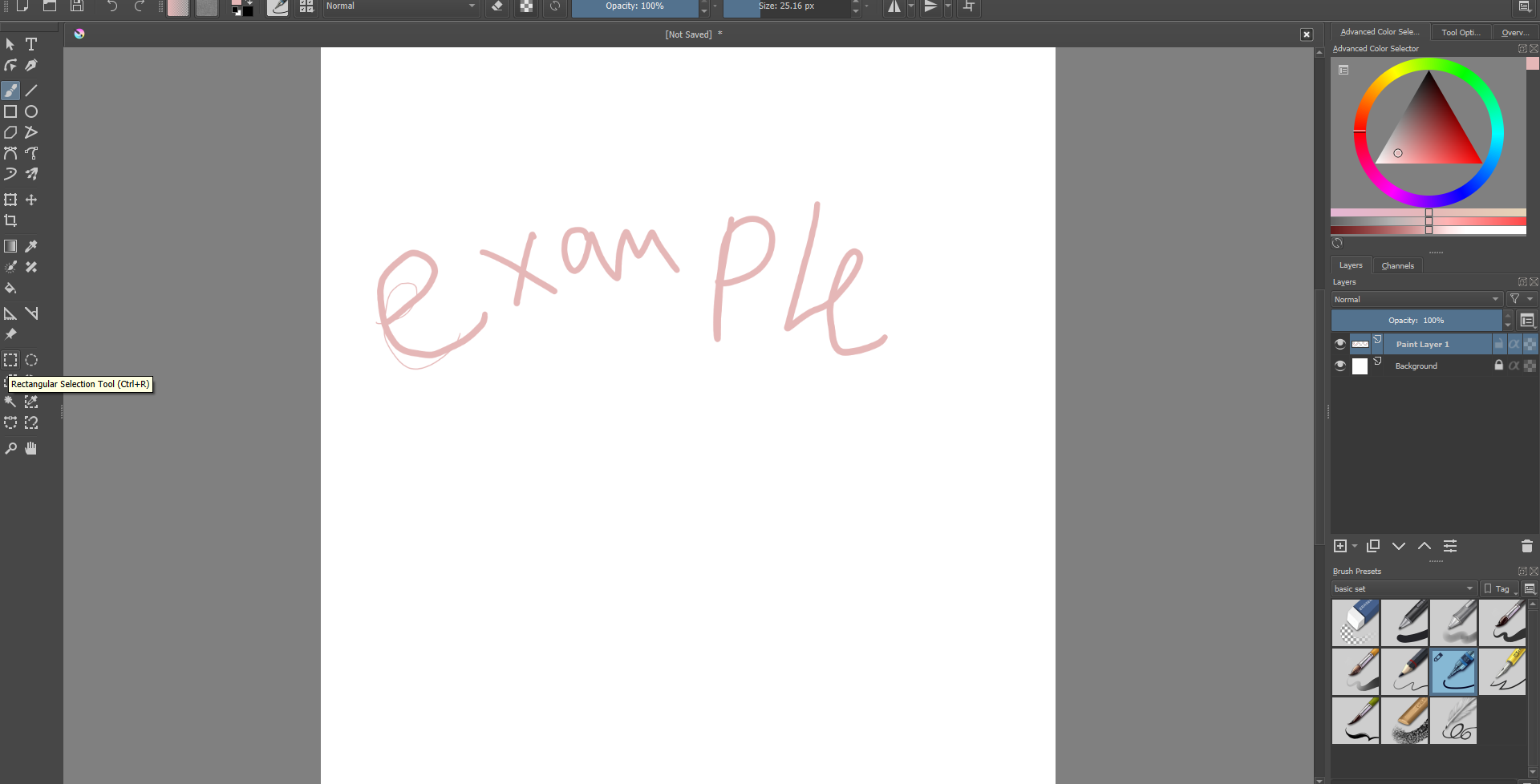Toggle lock on Paint Layer 1

[x=1499, y=344]
